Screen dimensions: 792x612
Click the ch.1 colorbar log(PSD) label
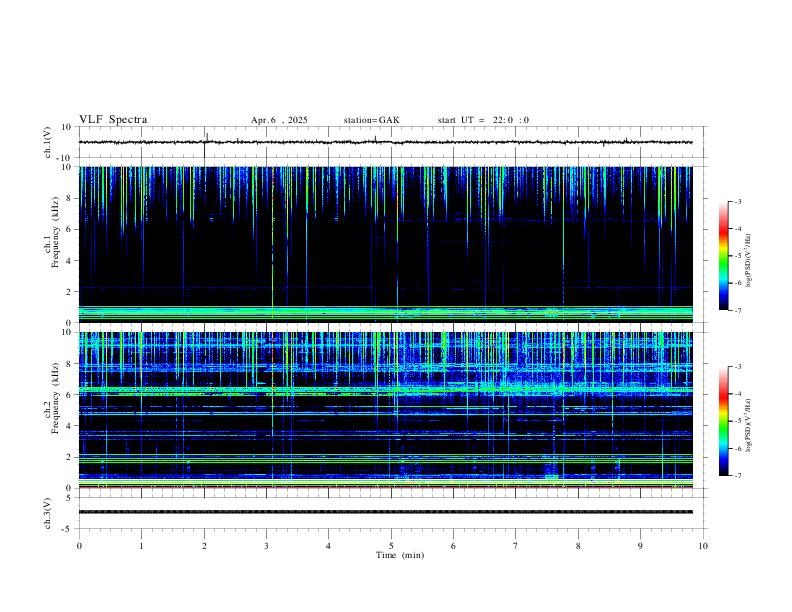[x=749, y=260]
